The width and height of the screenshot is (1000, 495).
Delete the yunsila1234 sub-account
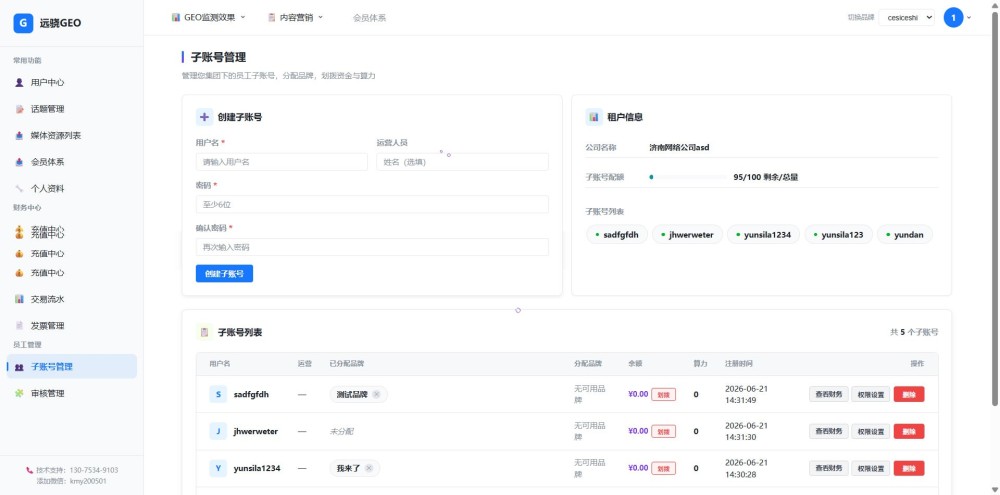tap(909, 468)
